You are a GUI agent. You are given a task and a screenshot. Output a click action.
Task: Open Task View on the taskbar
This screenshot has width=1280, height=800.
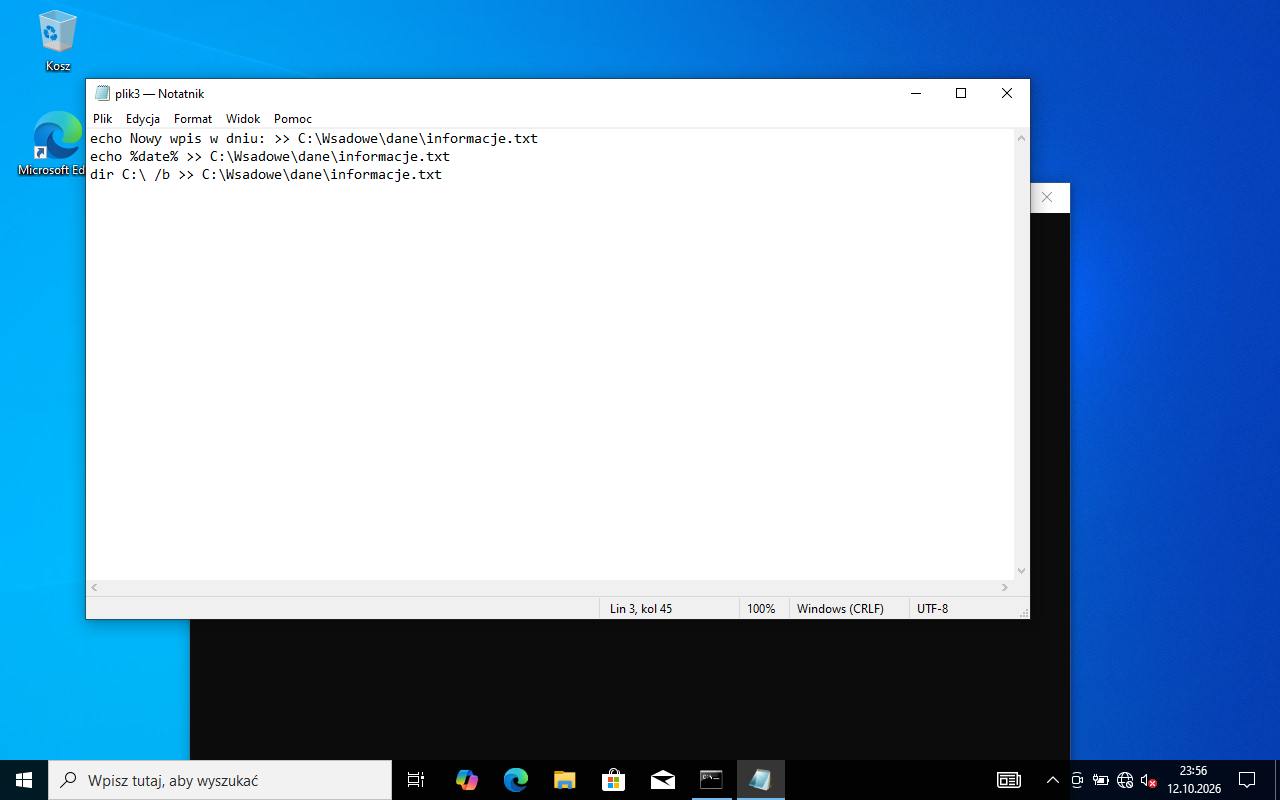[x=416, y=780]
